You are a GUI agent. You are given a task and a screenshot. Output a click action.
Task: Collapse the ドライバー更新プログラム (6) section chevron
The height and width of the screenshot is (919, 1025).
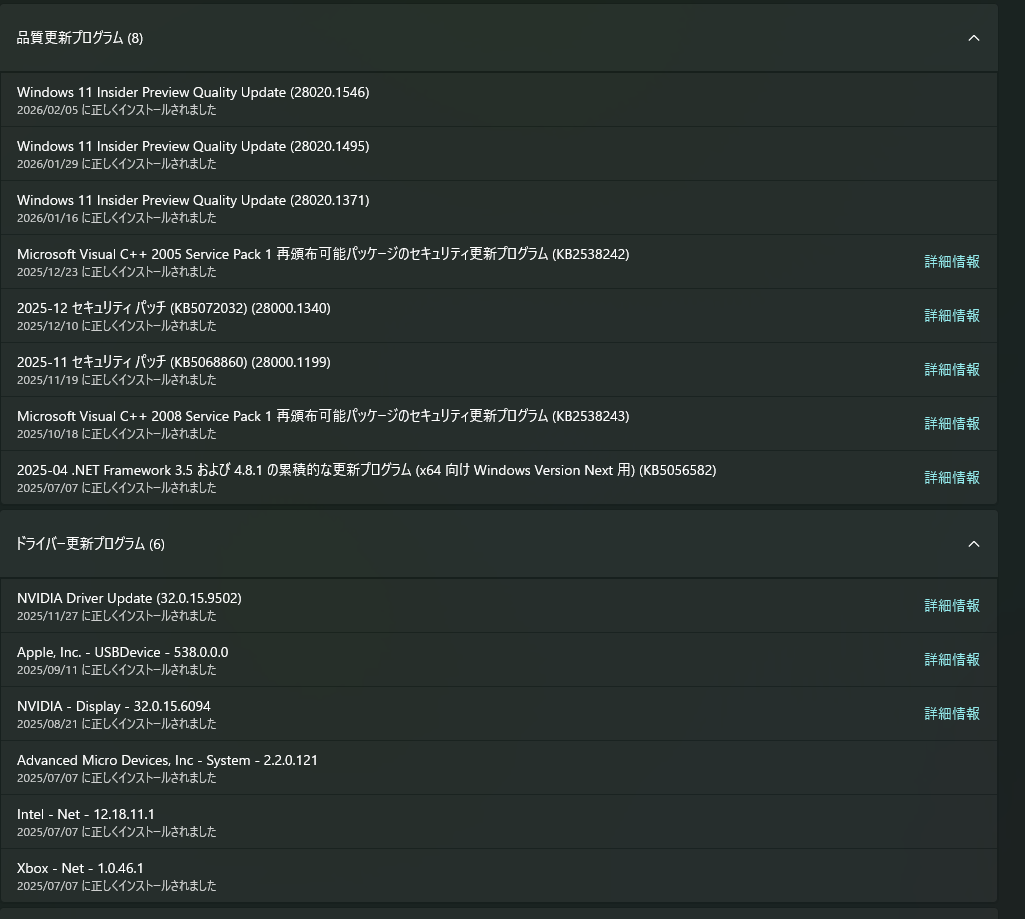tap(973, 544)
